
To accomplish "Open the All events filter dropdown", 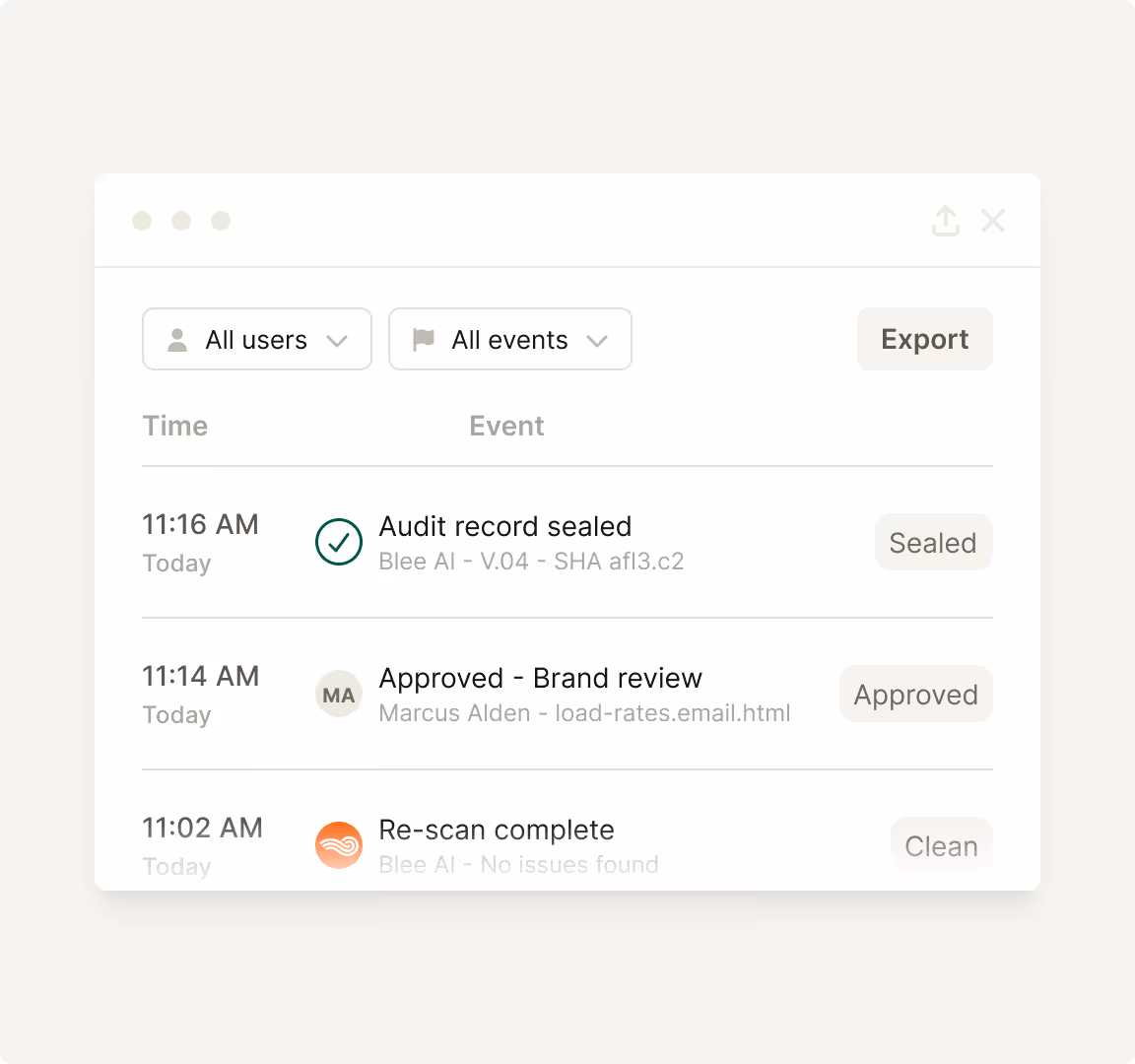I will pos(510,339).
